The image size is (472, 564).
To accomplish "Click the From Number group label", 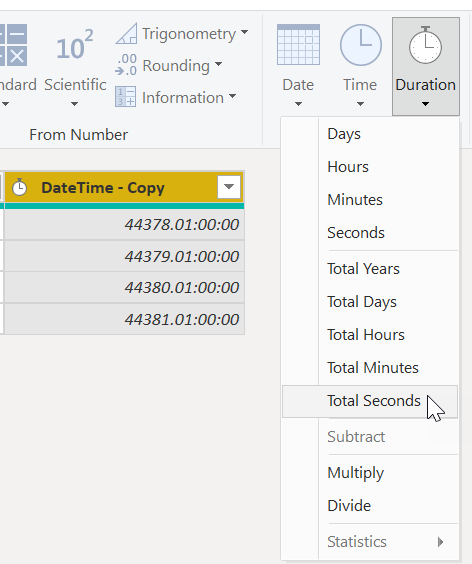I will (78, 135).
